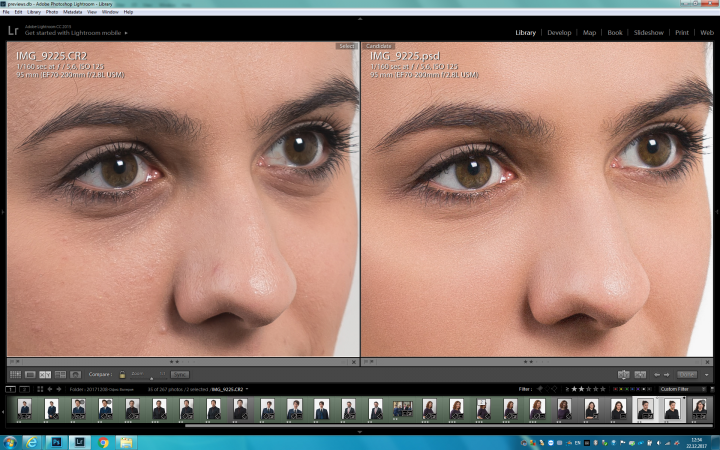The height and width of the screenshot is (450, 720).
Task: Click the Lr identity plate logo
Action: [13, 31]
